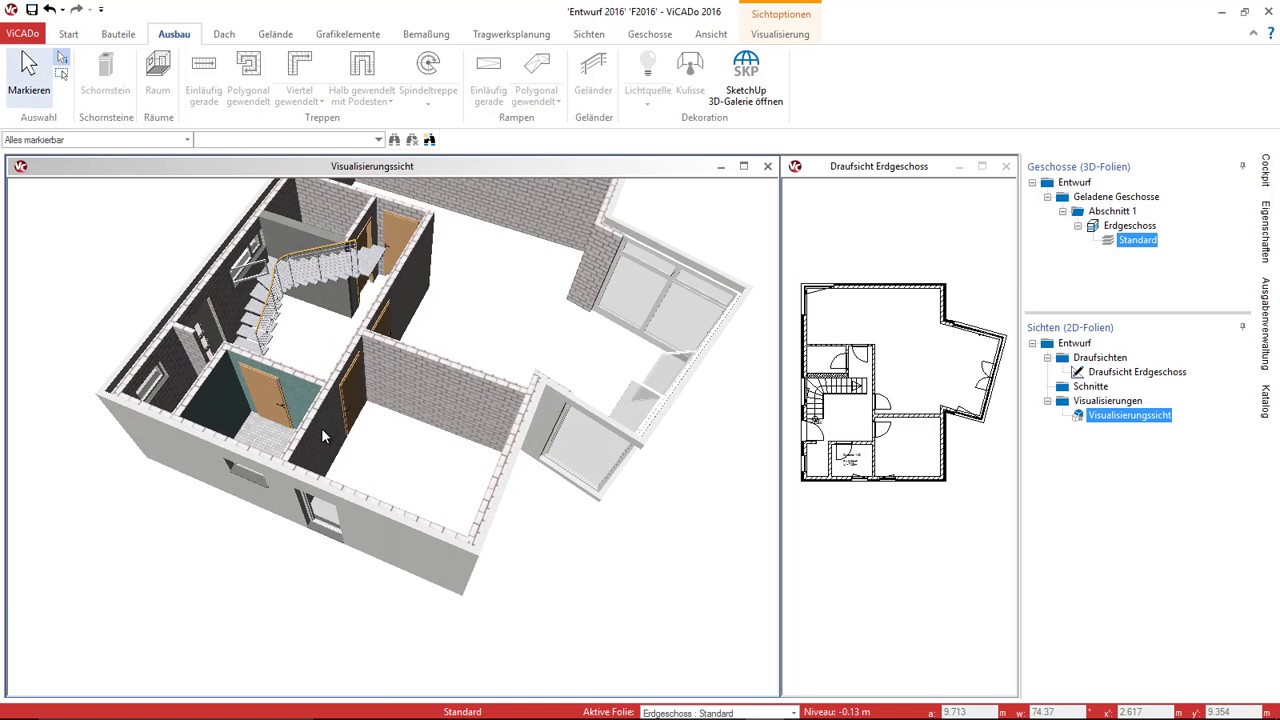Select the Polygonal gewendelt stair tool
The height and width of the screenshot is (720, 1280).
(248, 79)
